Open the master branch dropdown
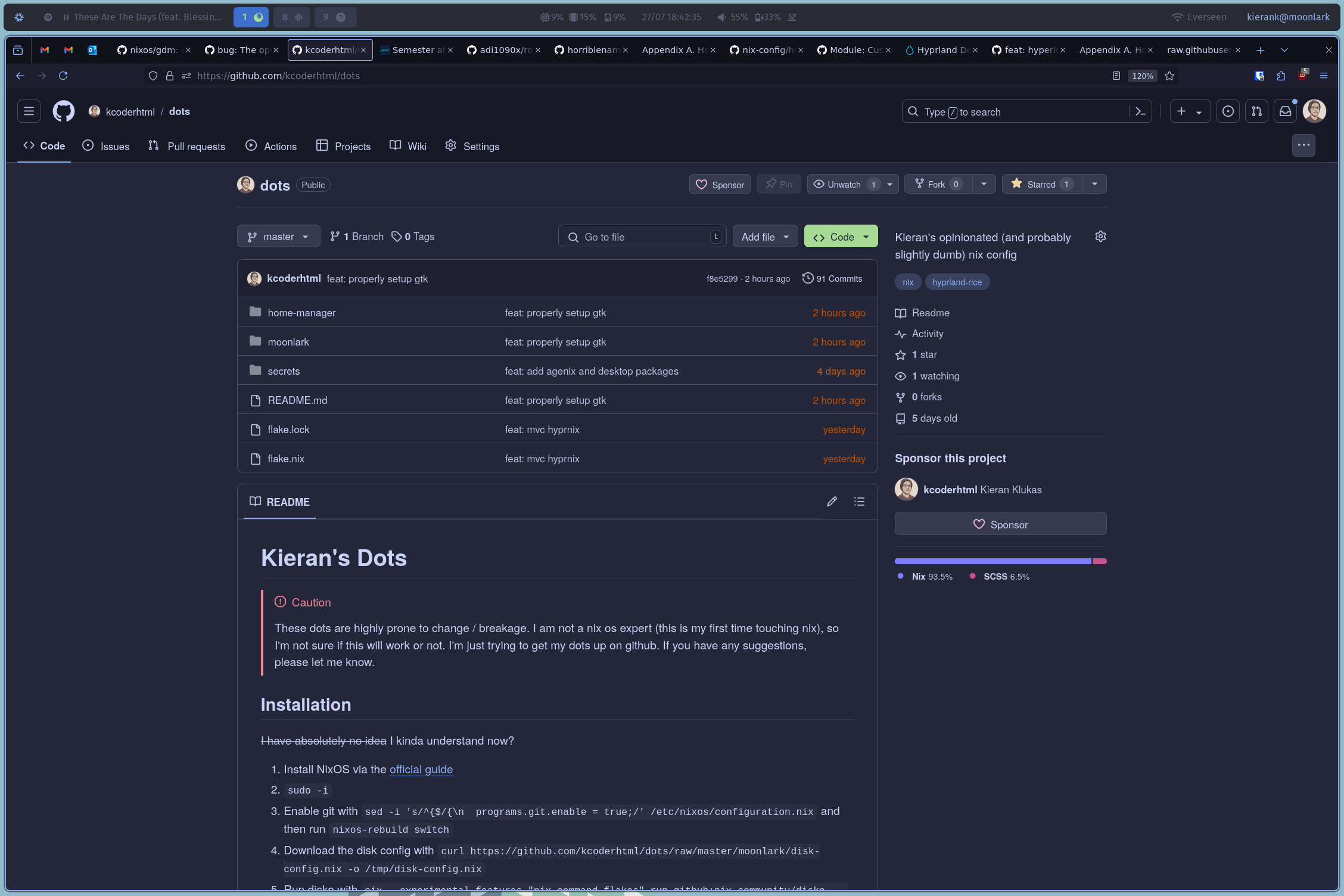The image size is (1344, 896). click(278, 236)
